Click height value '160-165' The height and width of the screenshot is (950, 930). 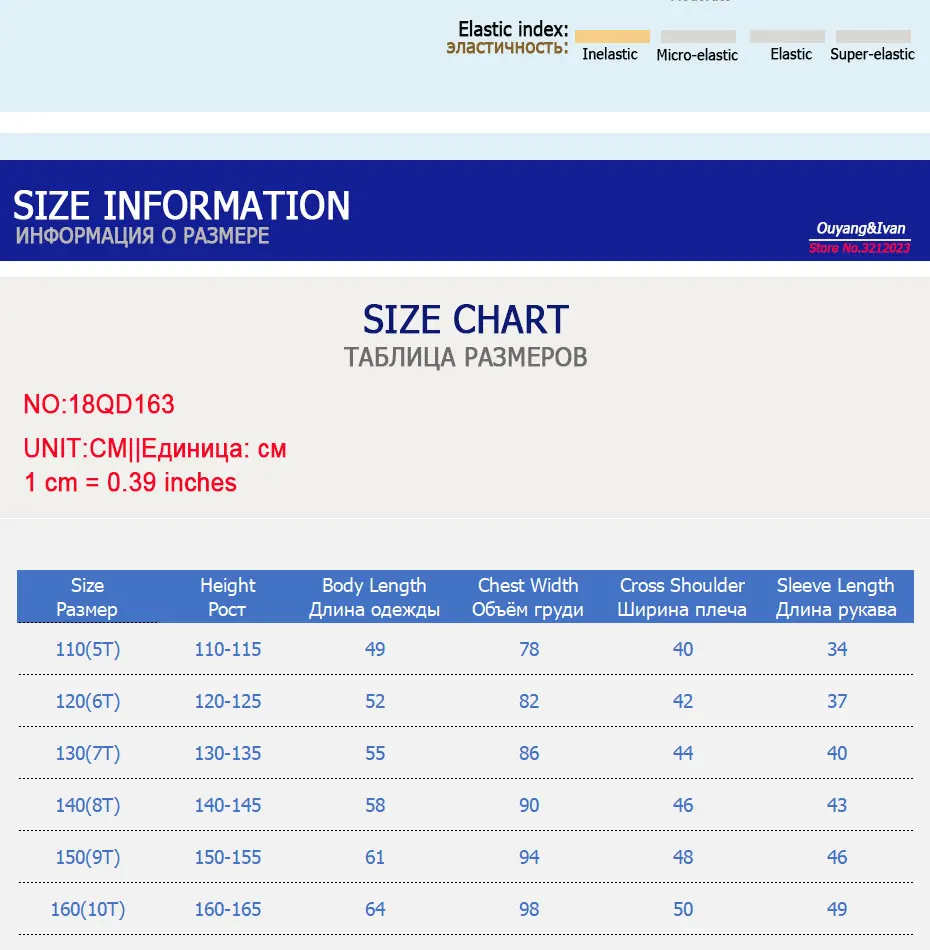click(x=228, y=909)
